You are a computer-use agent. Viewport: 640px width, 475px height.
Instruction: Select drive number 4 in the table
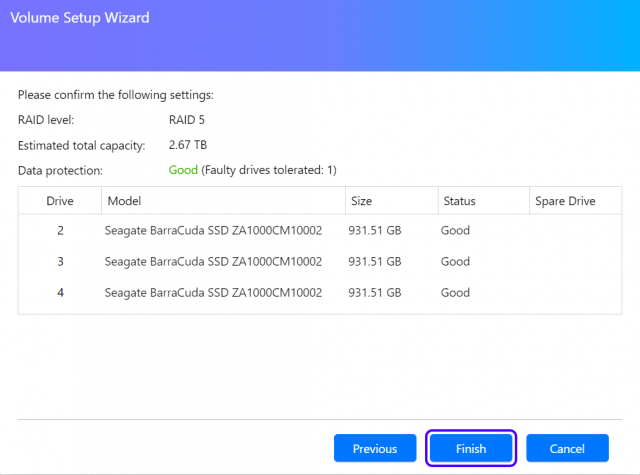[60, 293]
